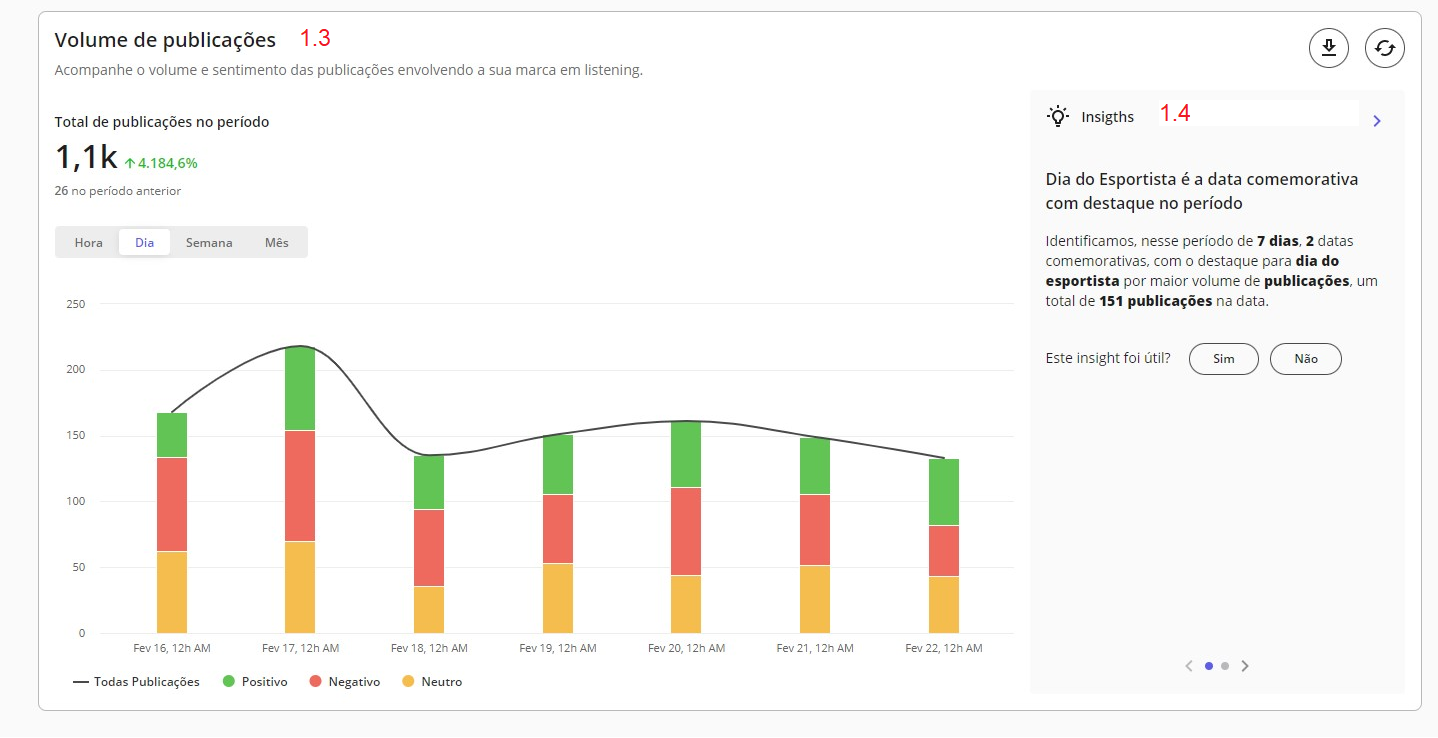Screen dimensions: 1438x738
Task: Switch chart to Dia view
Action: click(x=144, y=243)
